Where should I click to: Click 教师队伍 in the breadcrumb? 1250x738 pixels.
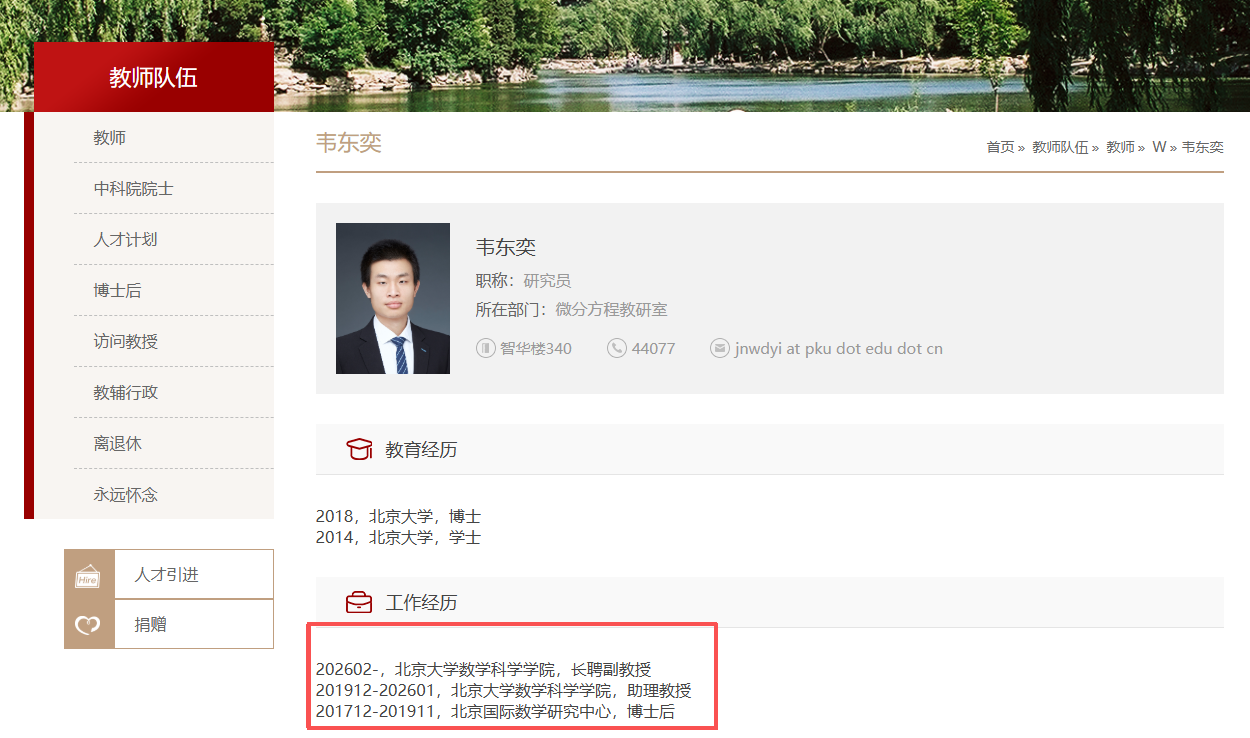point(1059,147)
